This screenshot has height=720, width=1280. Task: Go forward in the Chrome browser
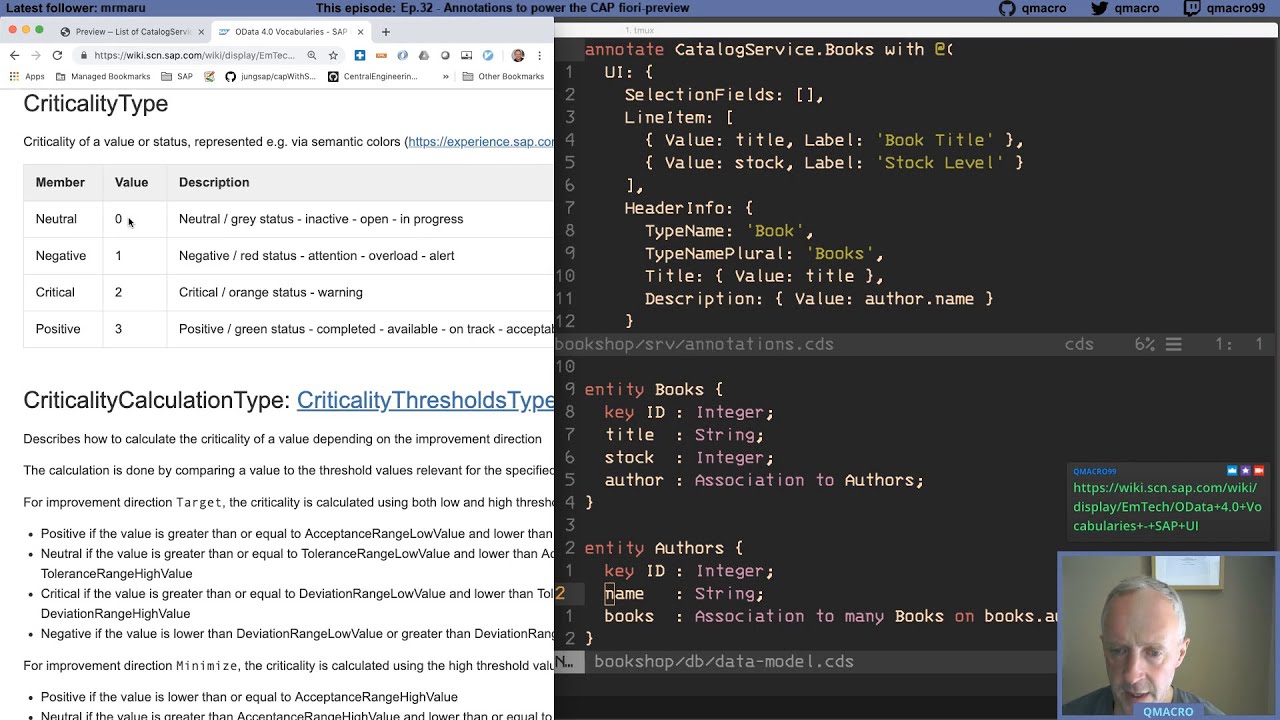point(36,55)
